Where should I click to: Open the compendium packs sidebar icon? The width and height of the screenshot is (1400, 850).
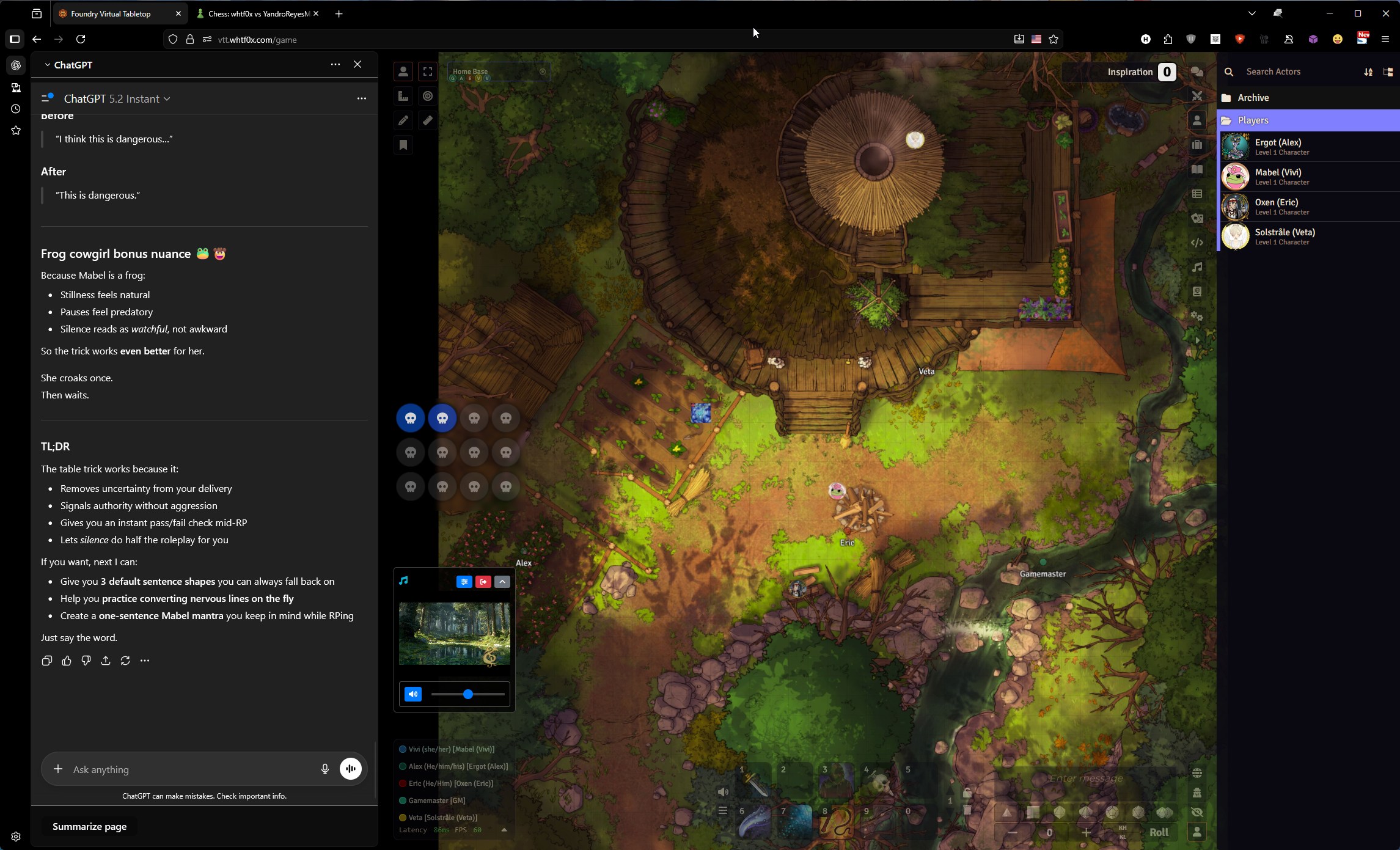tap(1197, 291)
